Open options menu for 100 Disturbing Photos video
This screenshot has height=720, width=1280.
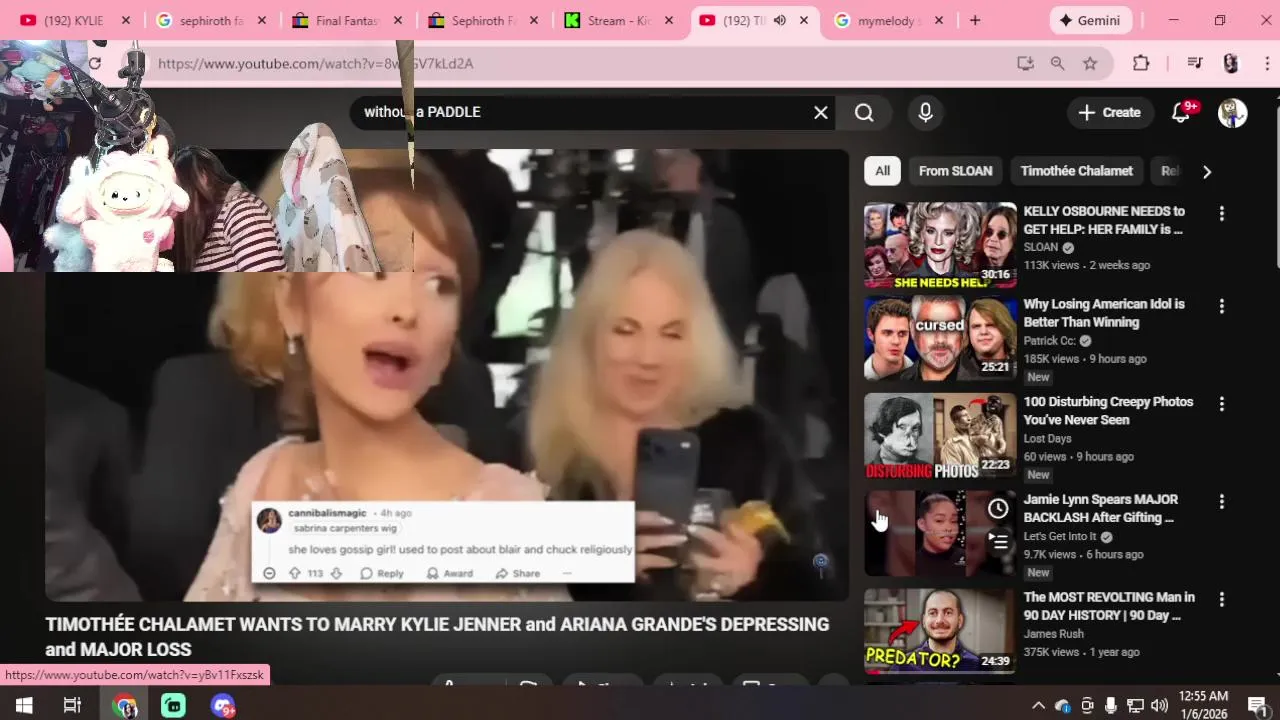(x=1221, y=404)
